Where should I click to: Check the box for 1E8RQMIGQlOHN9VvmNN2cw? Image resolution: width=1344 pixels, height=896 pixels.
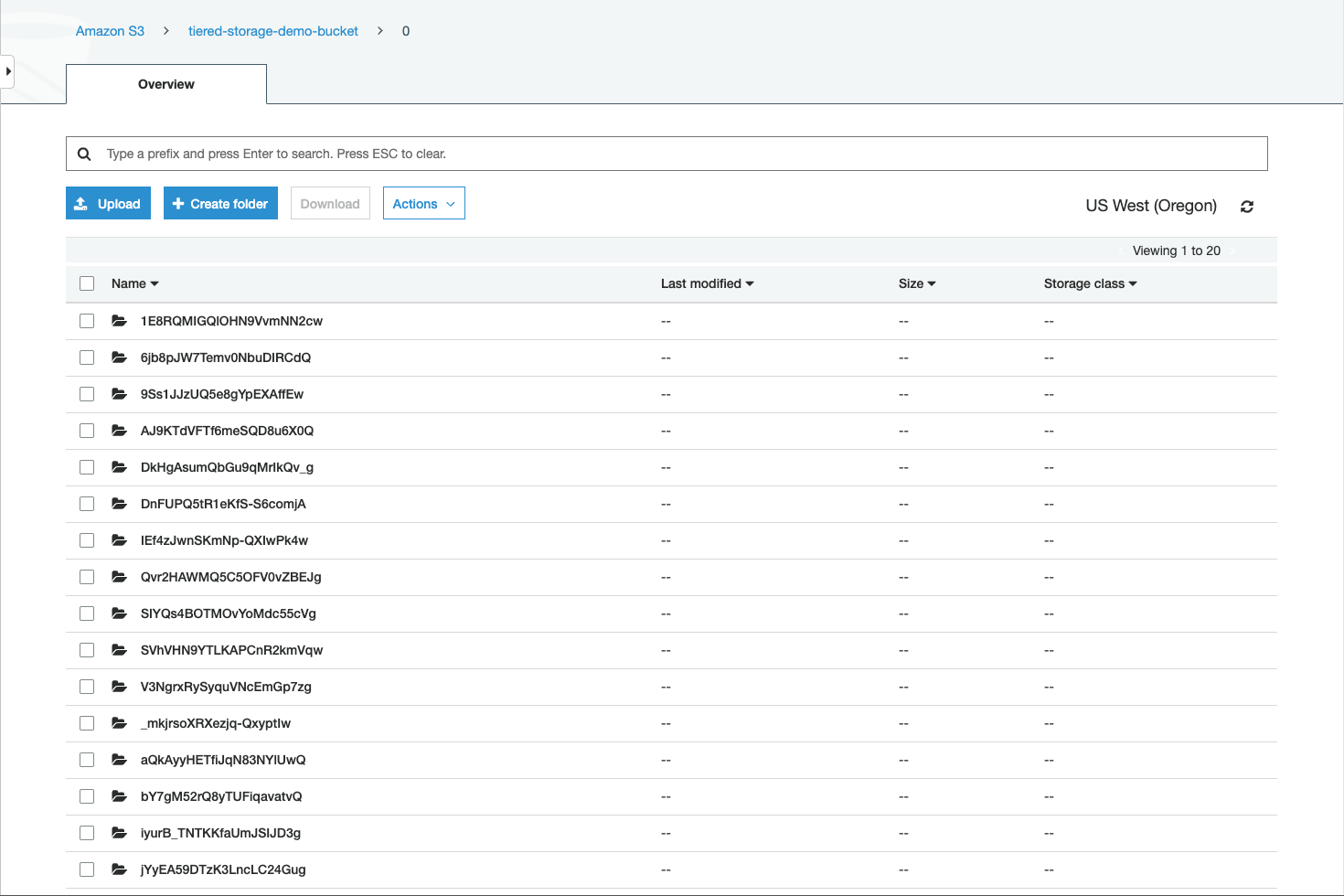87,321
